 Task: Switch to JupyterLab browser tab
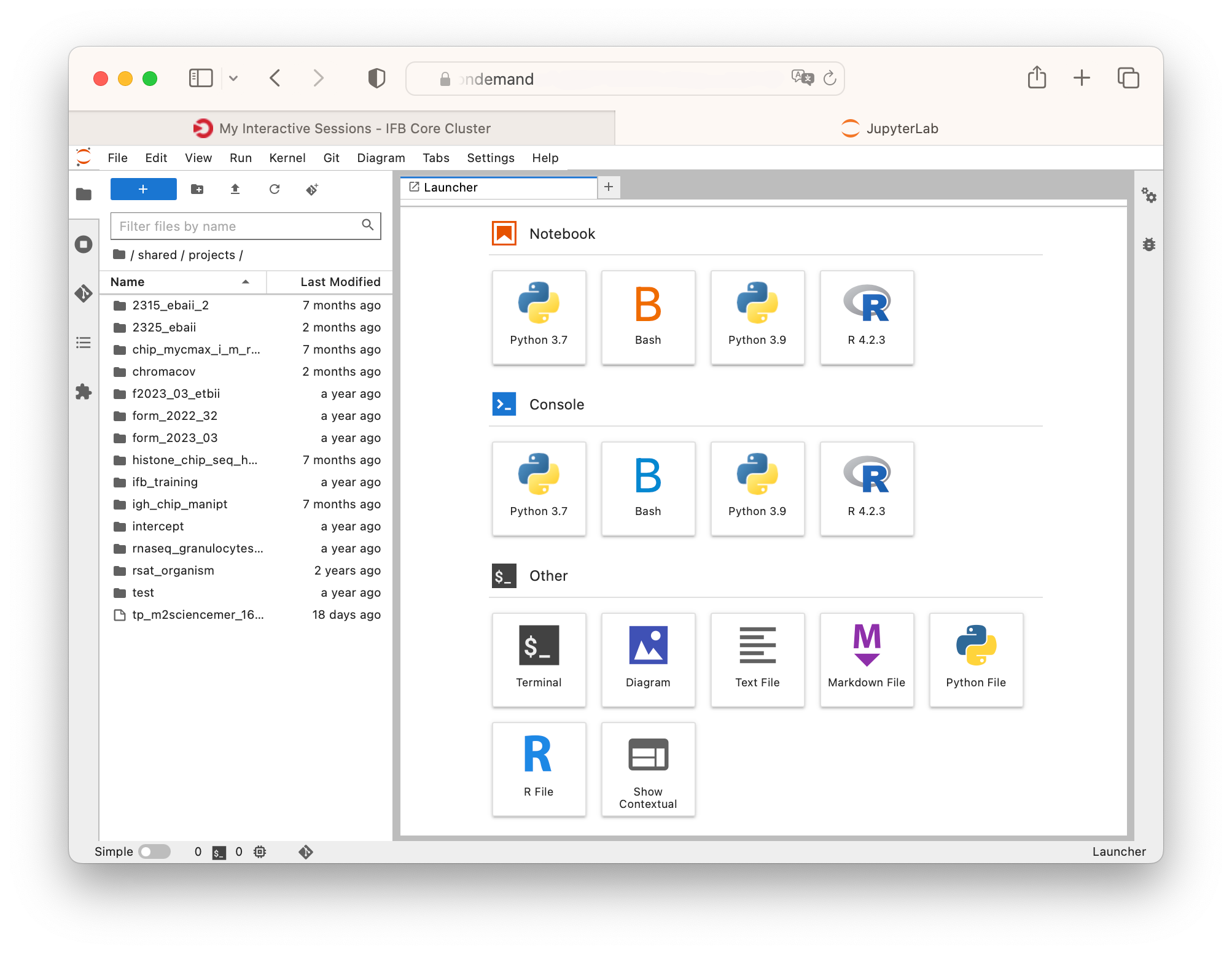[889, 128]
